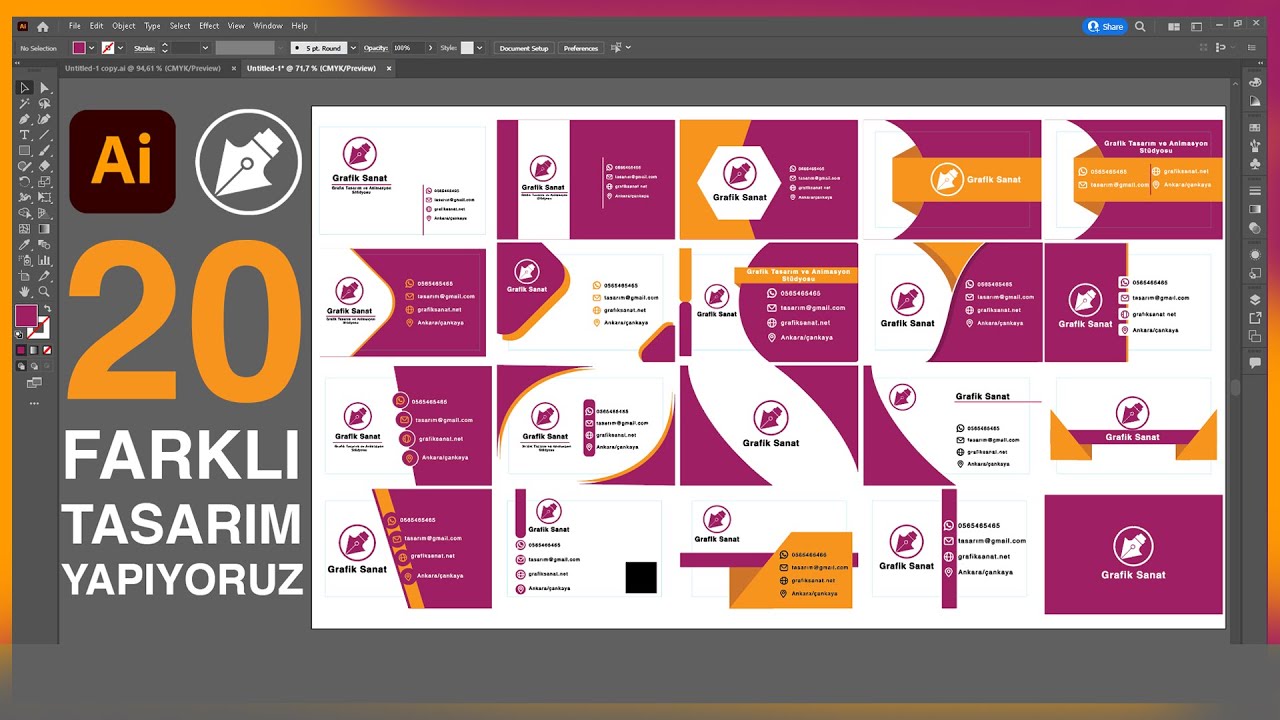Image resolution: width=1280 pixels, height=720 pixels.
Task: Select the Rectangle tool
Action: [x=25, y=151]
